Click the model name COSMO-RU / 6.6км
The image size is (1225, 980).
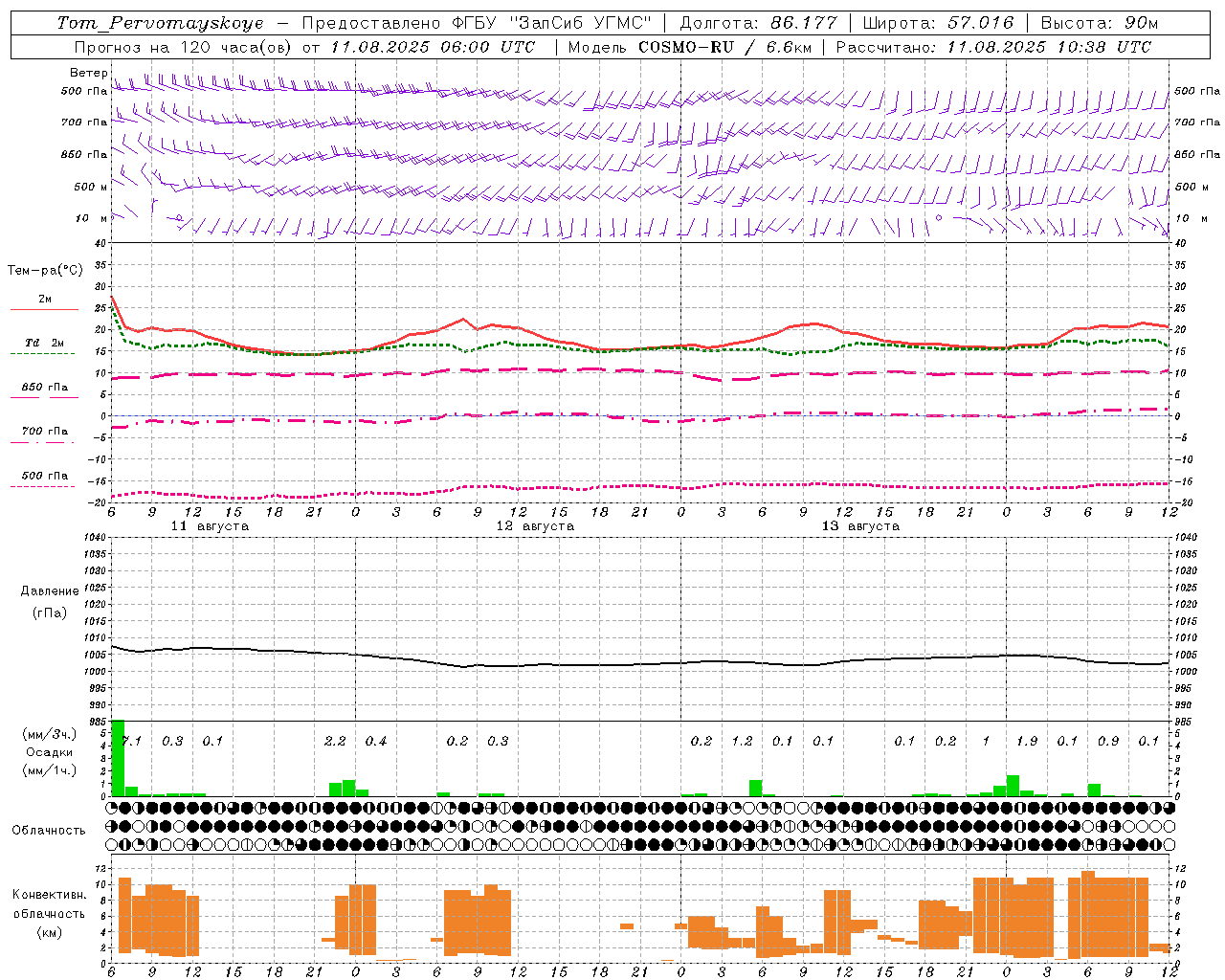724,47
